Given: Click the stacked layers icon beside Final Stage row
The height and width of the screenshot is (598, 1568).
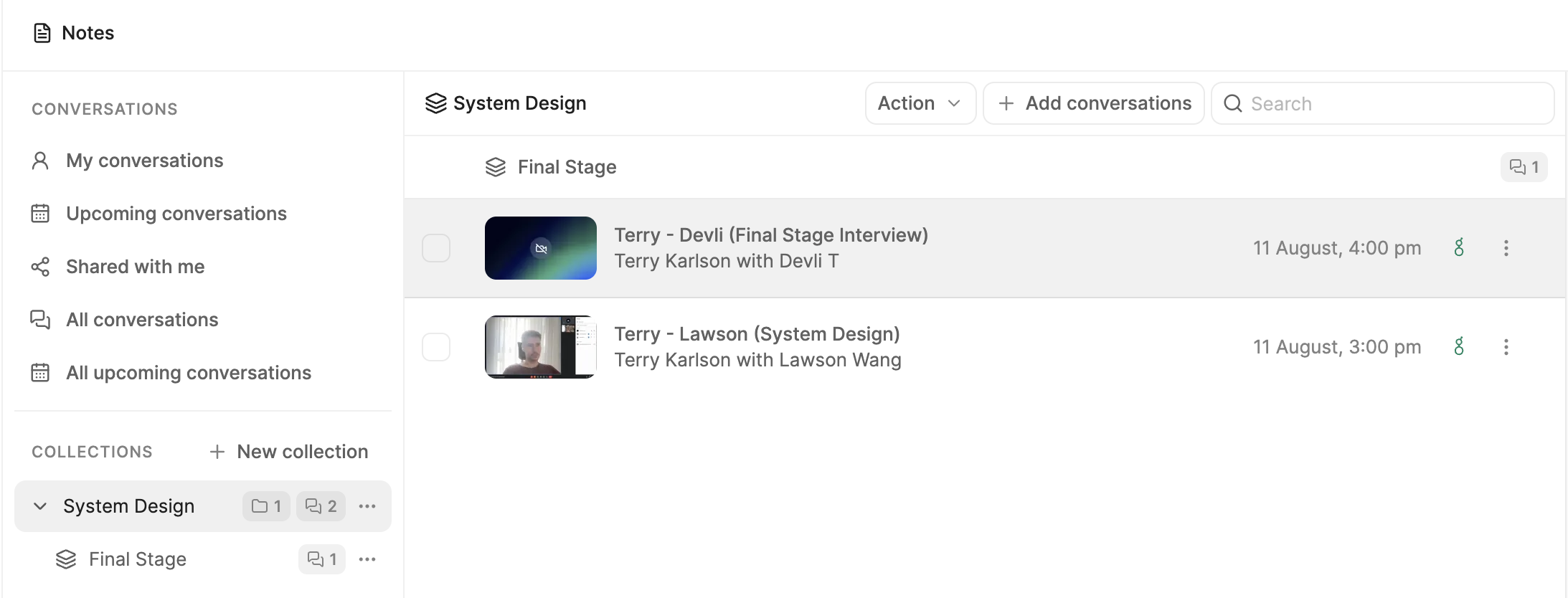Looking at the screenshot, I should click(496, 167).
